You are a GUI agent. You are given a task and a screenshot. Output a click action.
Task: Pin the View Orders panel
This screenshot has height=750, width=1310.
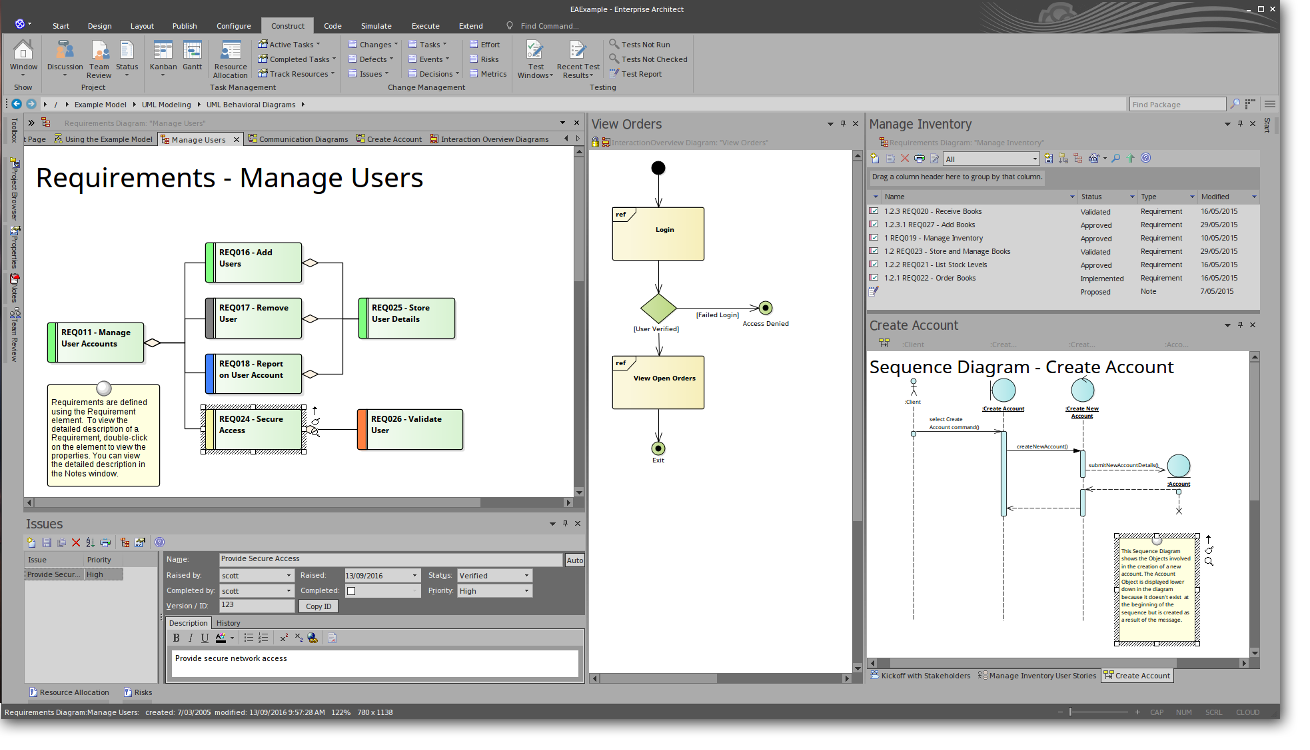(x=842, y=124)
